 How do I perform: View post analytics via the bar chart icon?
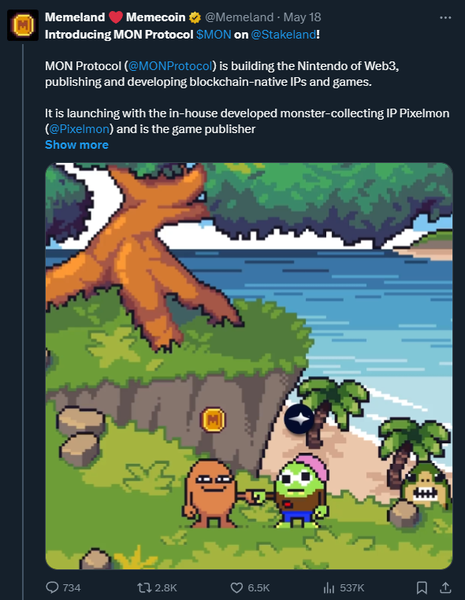click(329, 587)
